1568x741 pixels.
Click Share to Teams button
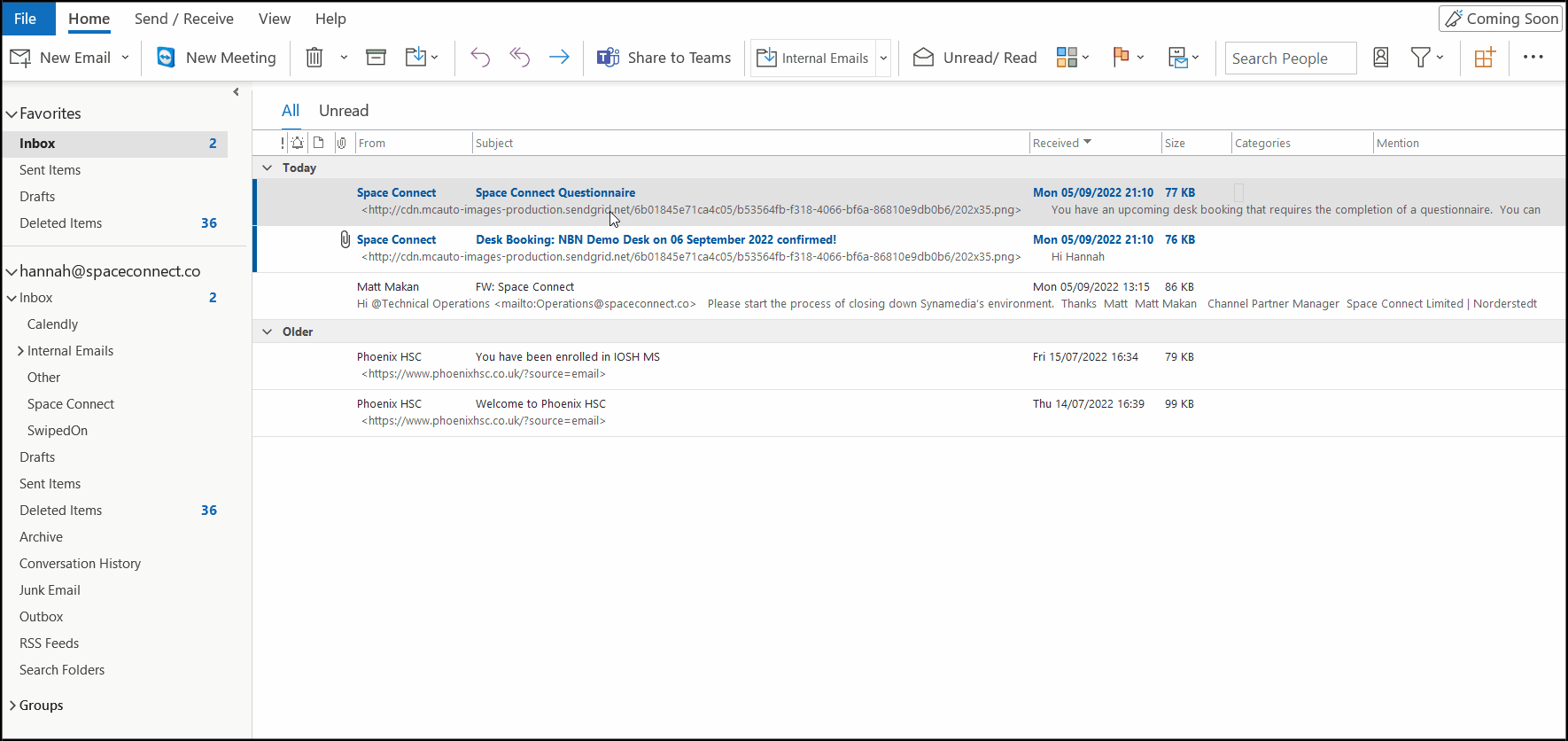click(664, 58)
